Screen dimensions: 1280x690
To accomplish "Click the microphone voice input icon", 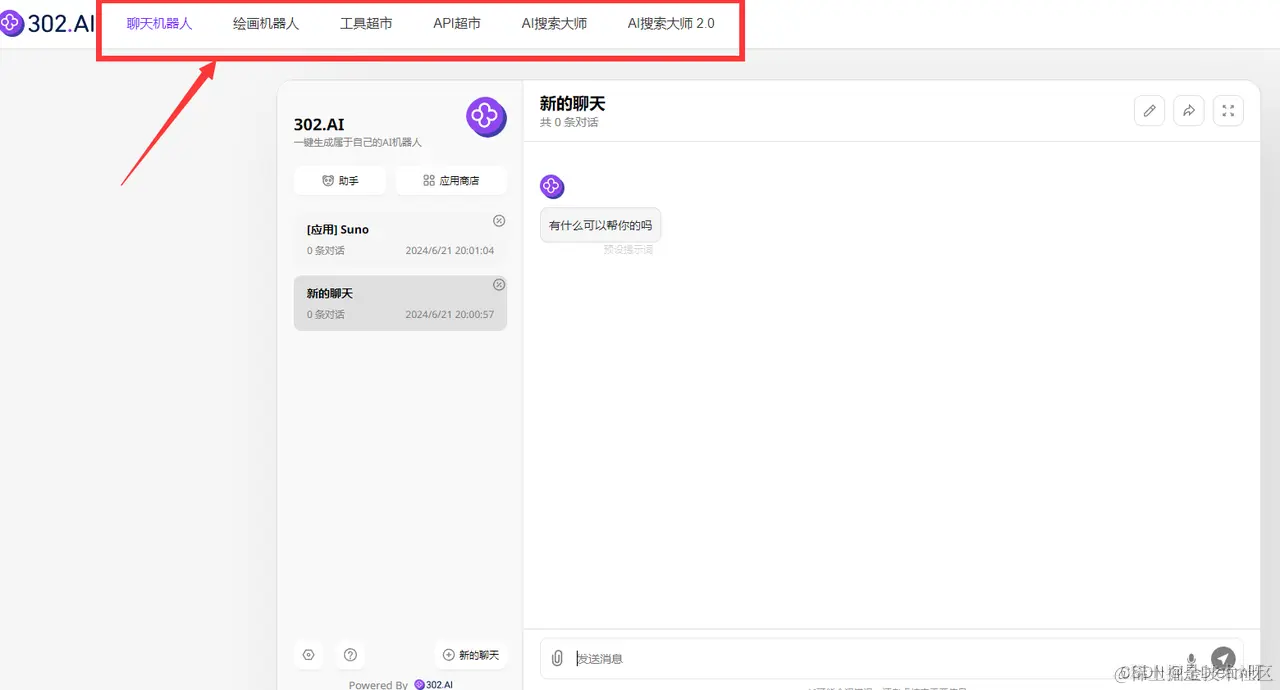I will click(1191, 658).
